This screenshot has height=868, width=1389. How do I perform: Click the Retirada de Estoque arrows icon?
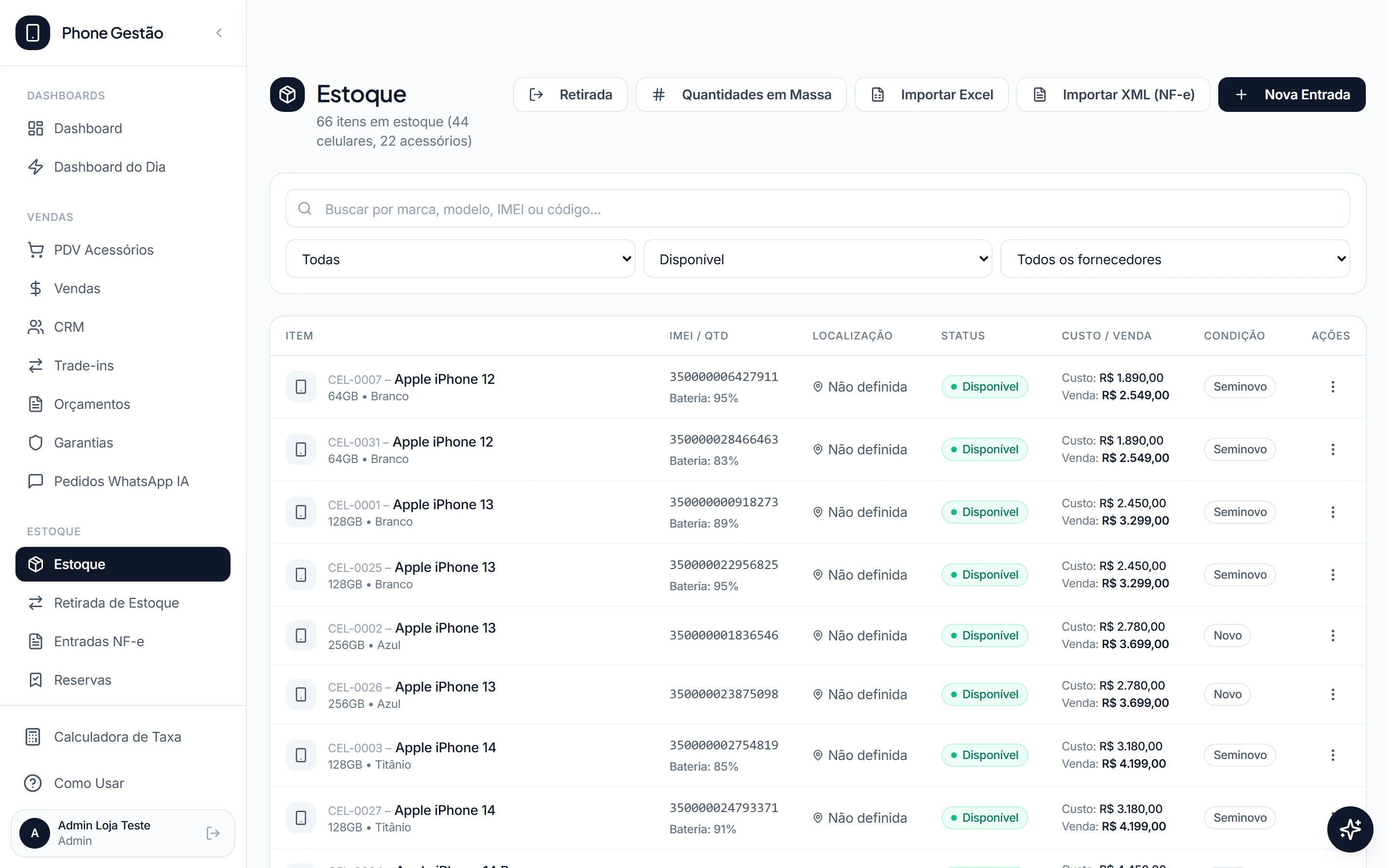[36, 603]
